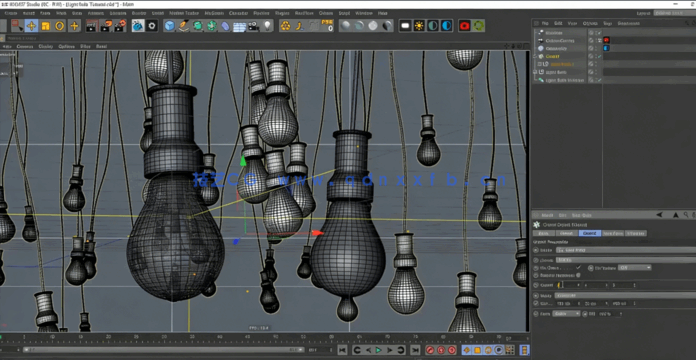This screenshot has height=360, width=696.
Task: Open the Motion Tracker menu
Action: coord(184,13)
